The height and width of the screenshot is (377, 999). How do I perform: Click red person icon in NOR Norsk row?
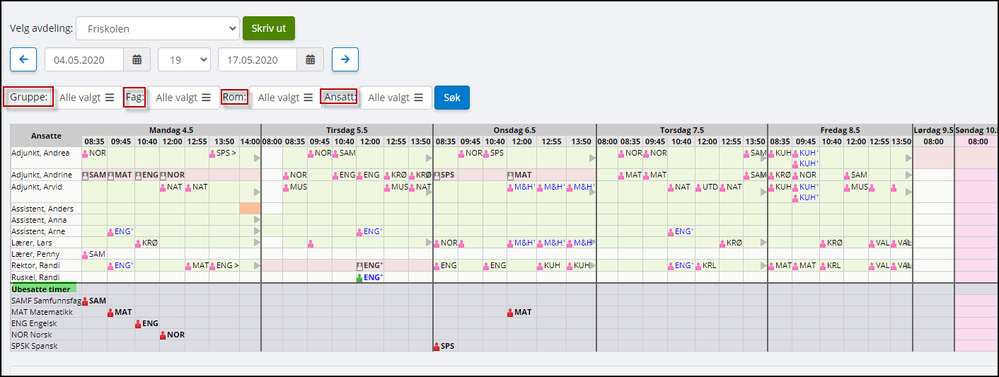[162, 335]
